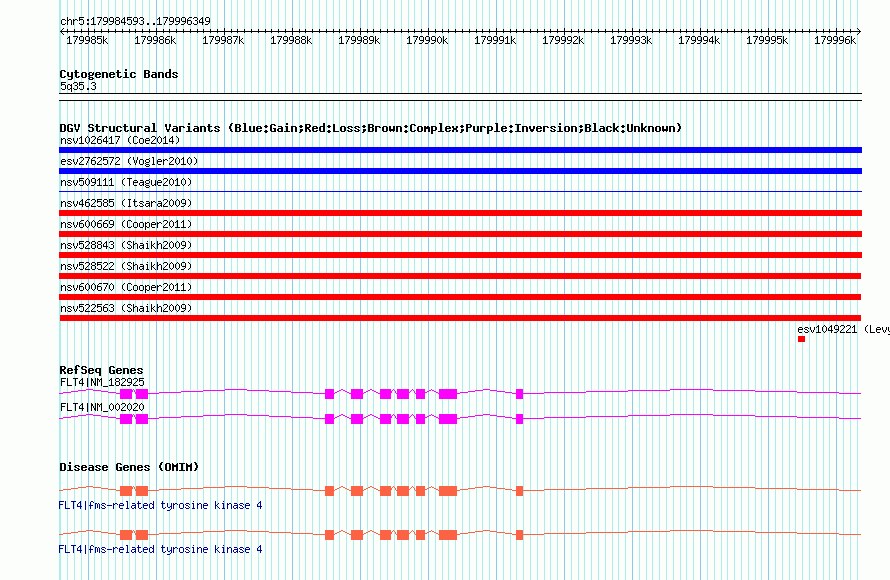This screenshot has width=890, height=580.
Task: Click the blue gain bar under esv2762572
Action: click(460, 171)
